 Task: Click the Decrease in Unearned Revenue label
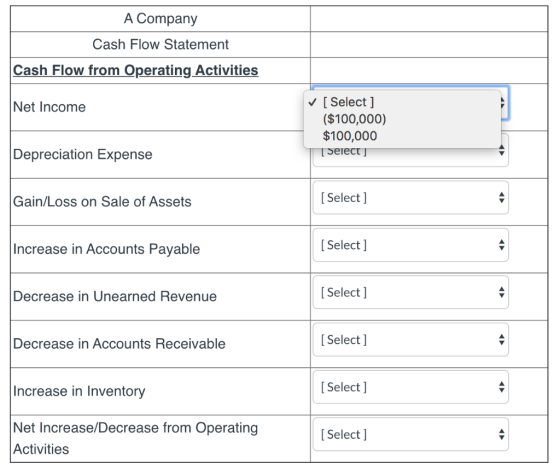115,296
